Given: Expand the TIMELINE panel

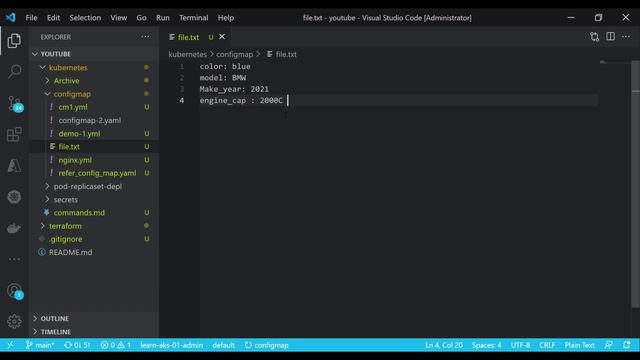Looking at the screenshot, I should click(x=94, y=332).
